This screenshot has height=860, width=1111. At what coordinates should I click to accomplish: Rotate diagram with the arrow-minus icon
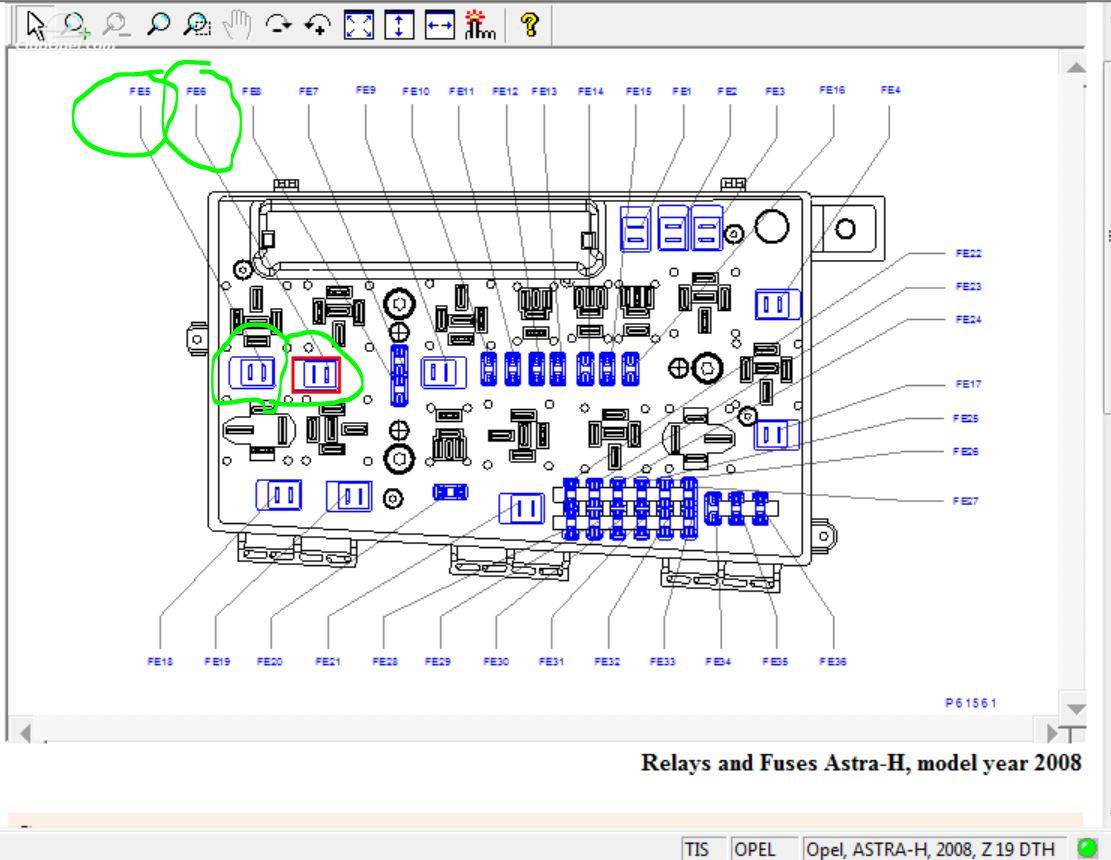[278, 26]
